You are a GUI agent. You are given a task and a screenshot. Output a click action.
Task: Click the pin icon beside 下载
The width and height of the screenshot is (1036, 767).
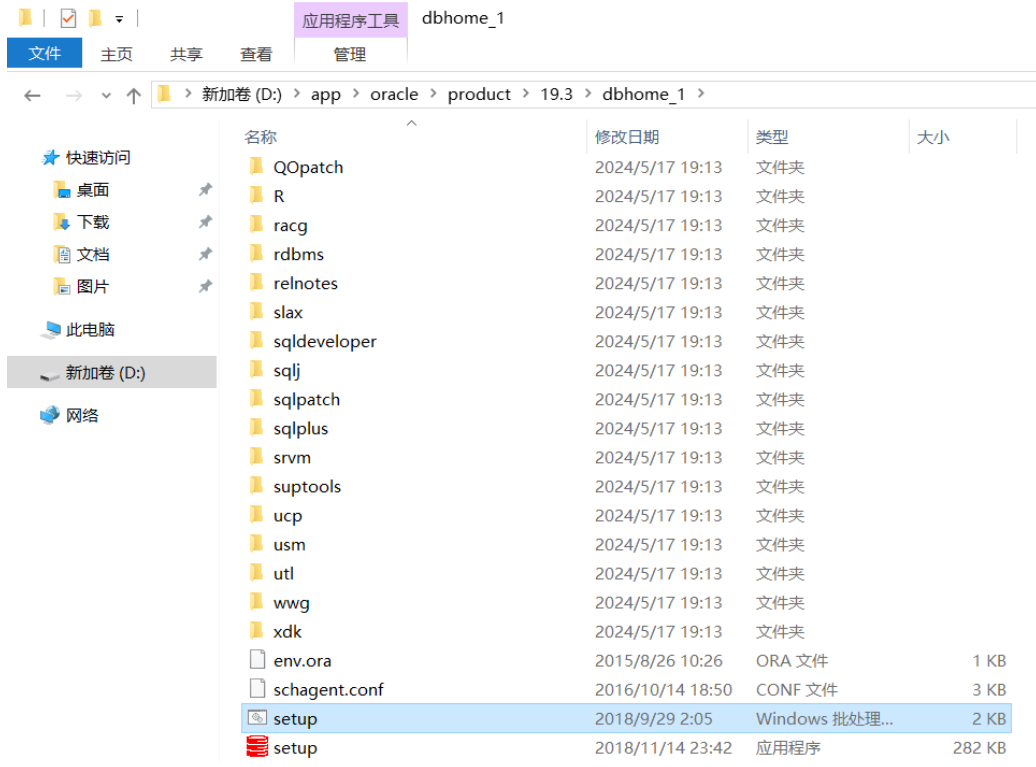[205, 221]
